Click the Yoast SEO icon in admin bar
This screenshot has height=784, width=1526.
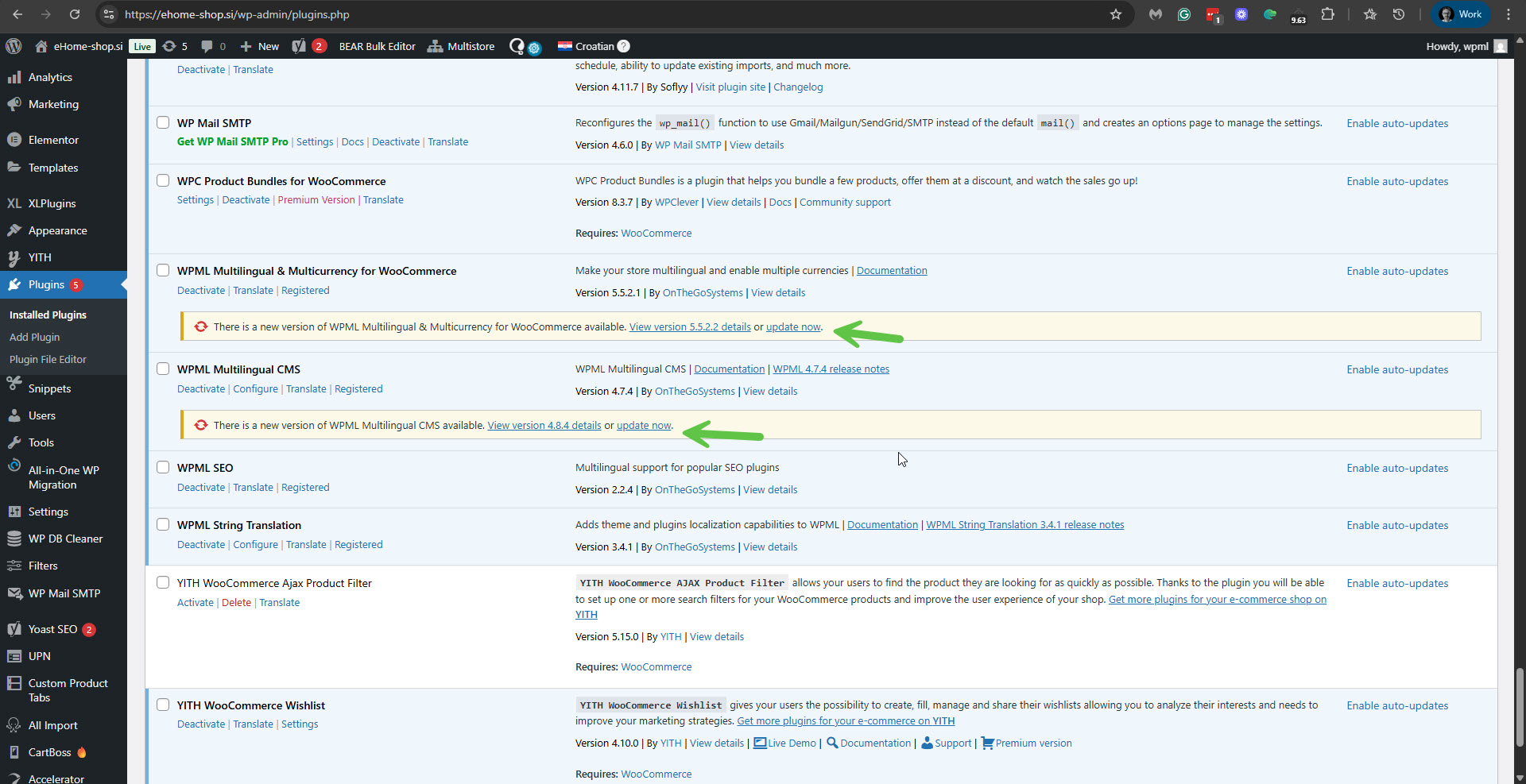point(300,46)
